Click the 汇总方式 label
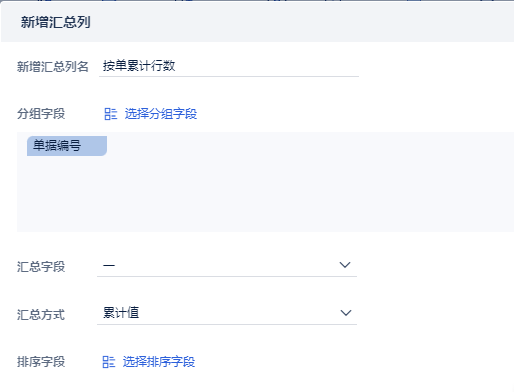Image resolution: width=514 pixels, height=392 pixels. click(x=41, y=315)
